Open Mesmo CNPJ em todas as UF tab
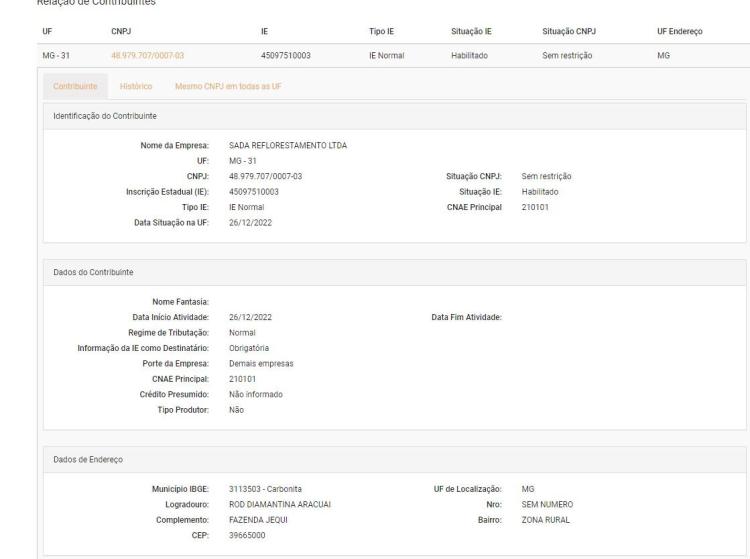The image size is (750, 559). pos(228,87)
